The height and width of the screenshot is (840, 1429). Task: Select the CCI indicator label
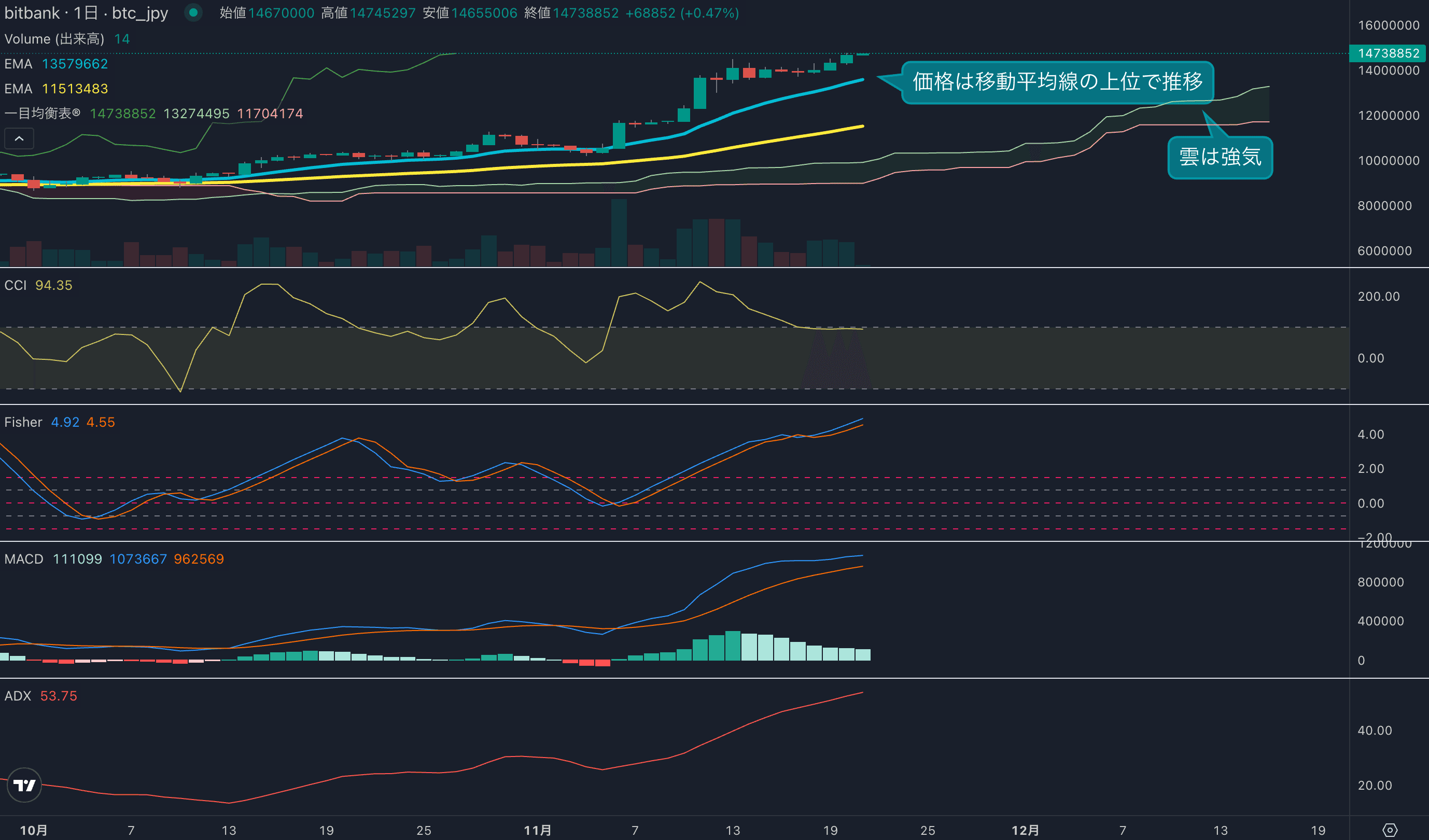(x=16, y=285)
